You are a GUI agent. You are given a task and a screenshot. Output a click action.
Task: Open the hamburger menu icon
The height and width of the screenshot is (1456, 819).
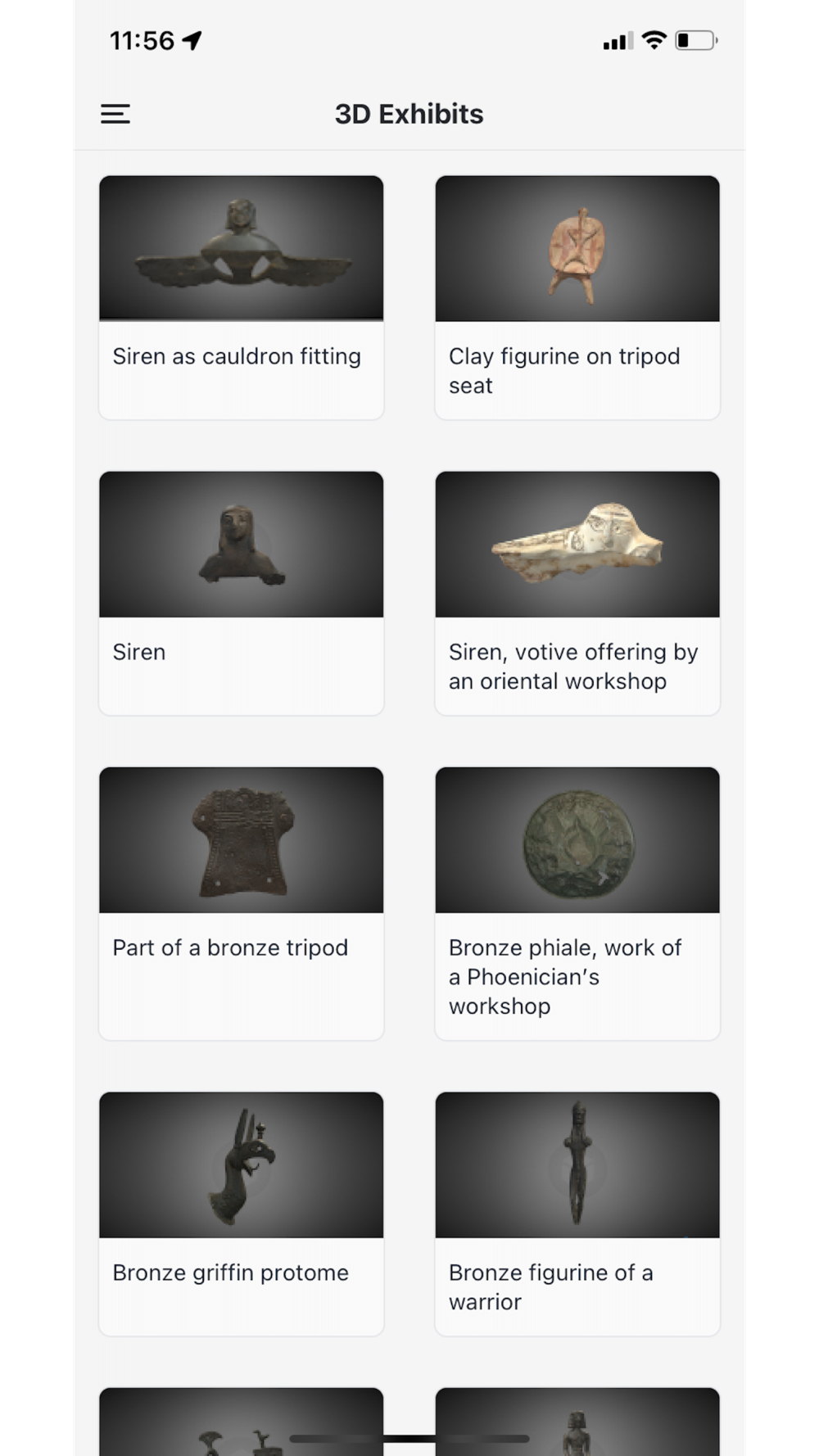coord(115,114)
